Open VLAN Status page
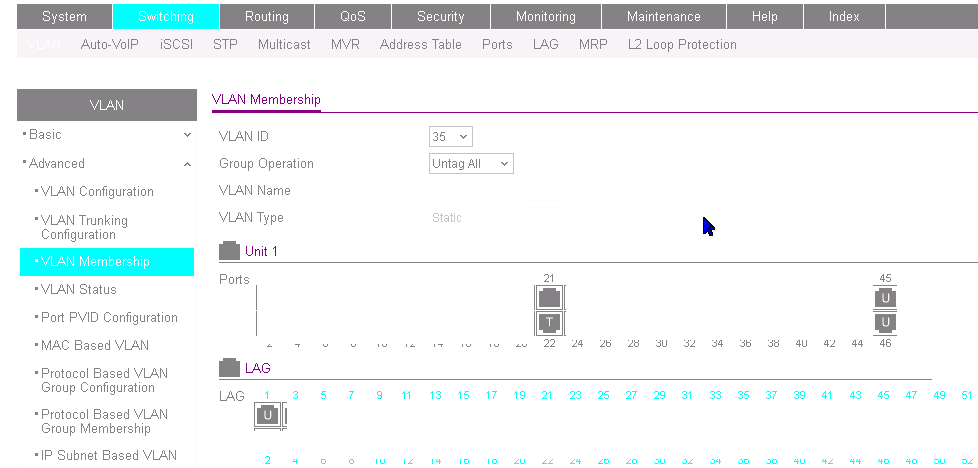 click(79, 290)
